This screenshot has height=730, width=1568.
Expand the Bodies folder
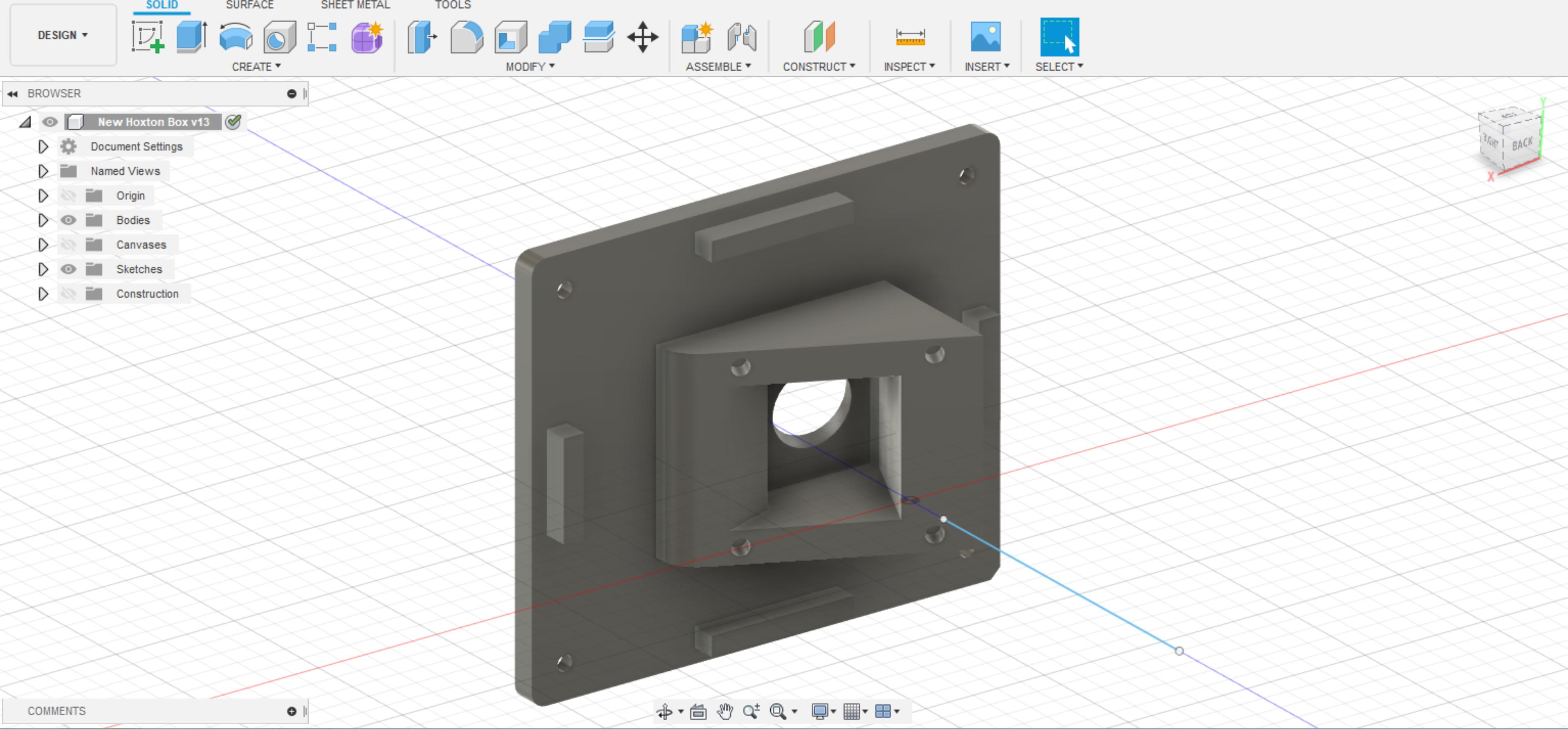tap(43, 220)
